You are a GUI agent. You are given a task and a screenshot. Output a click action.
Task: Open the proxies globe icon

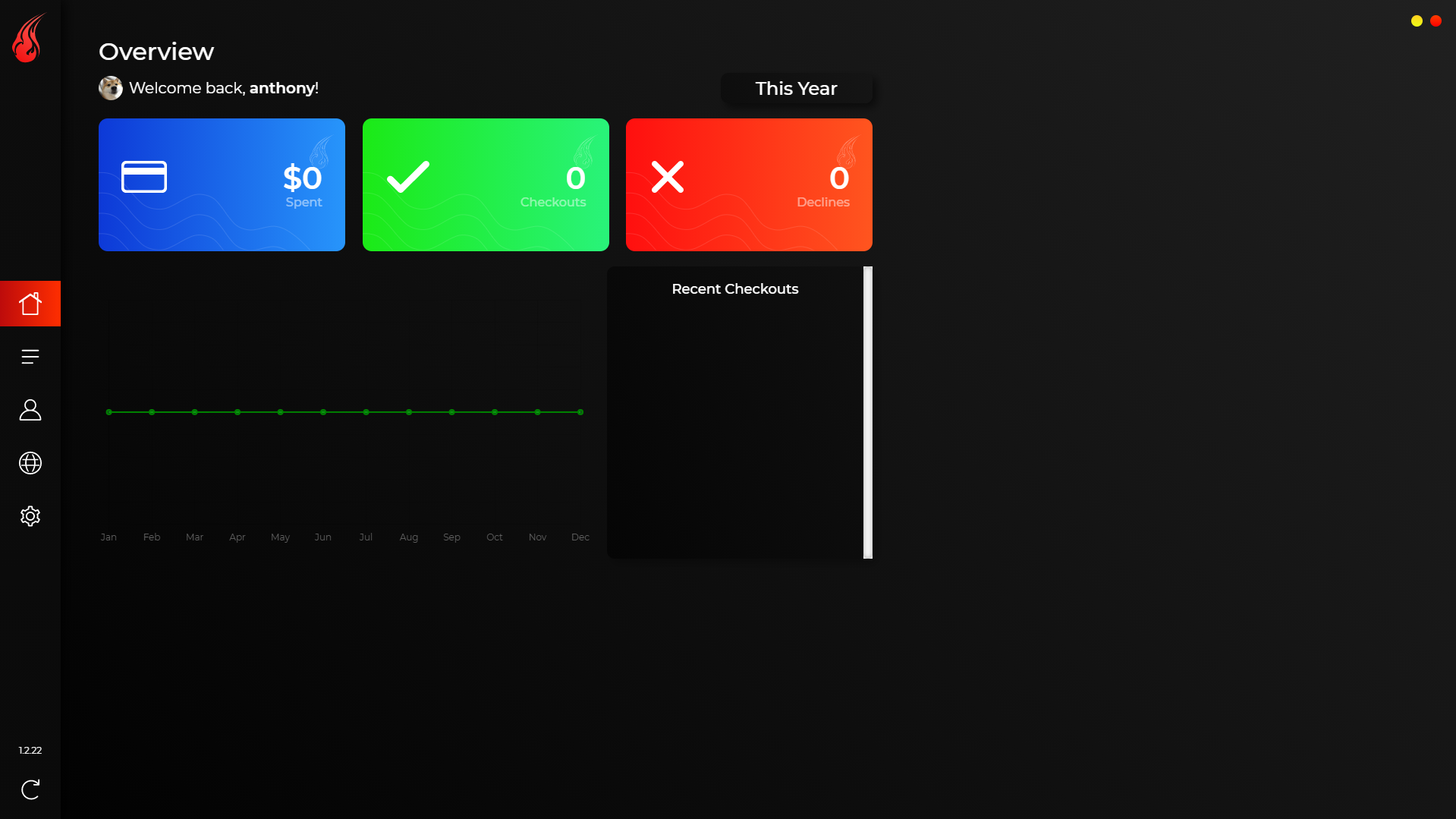[30, 463]
